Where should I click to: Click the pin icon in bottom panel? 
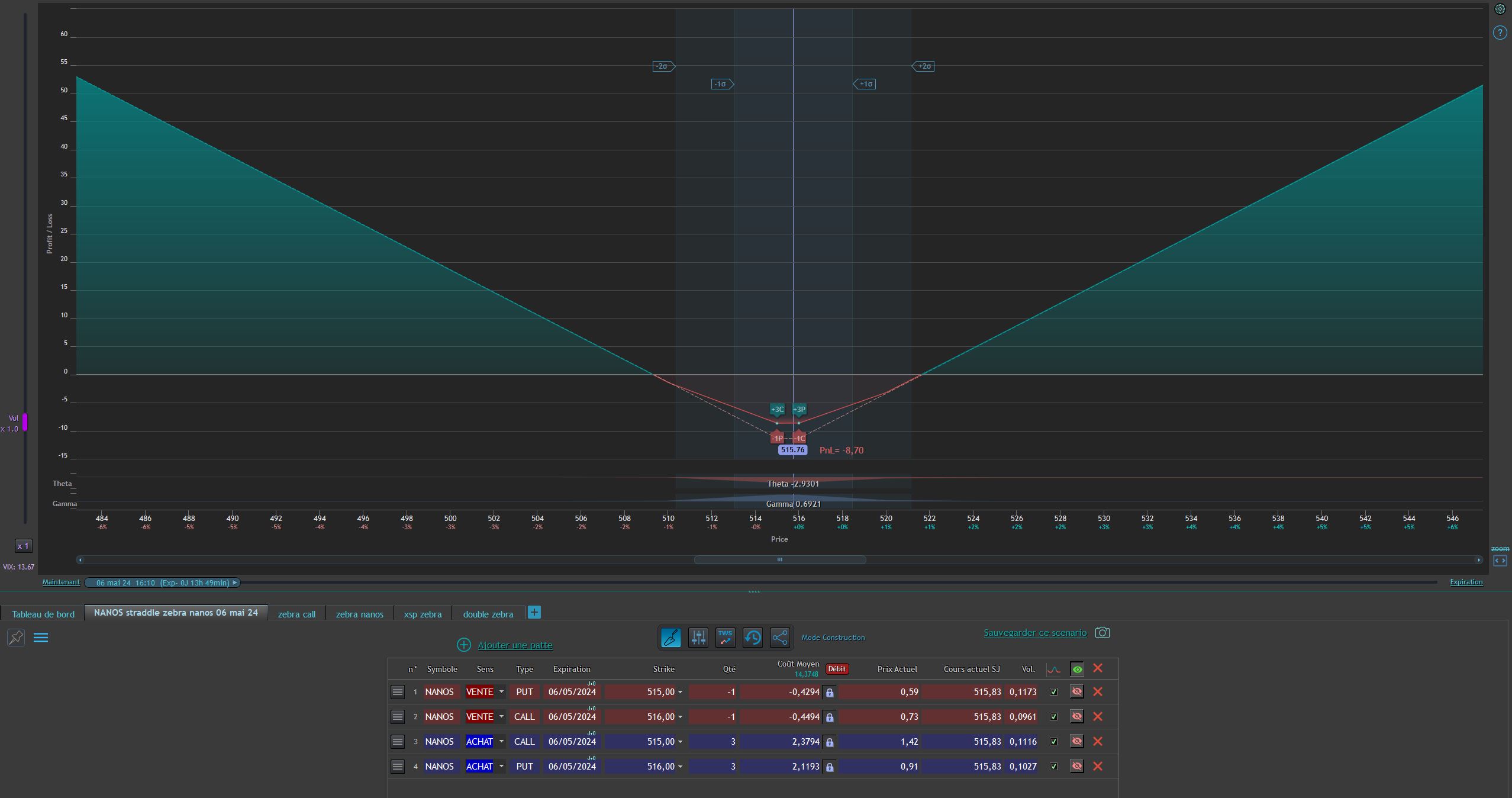point(16,638)
